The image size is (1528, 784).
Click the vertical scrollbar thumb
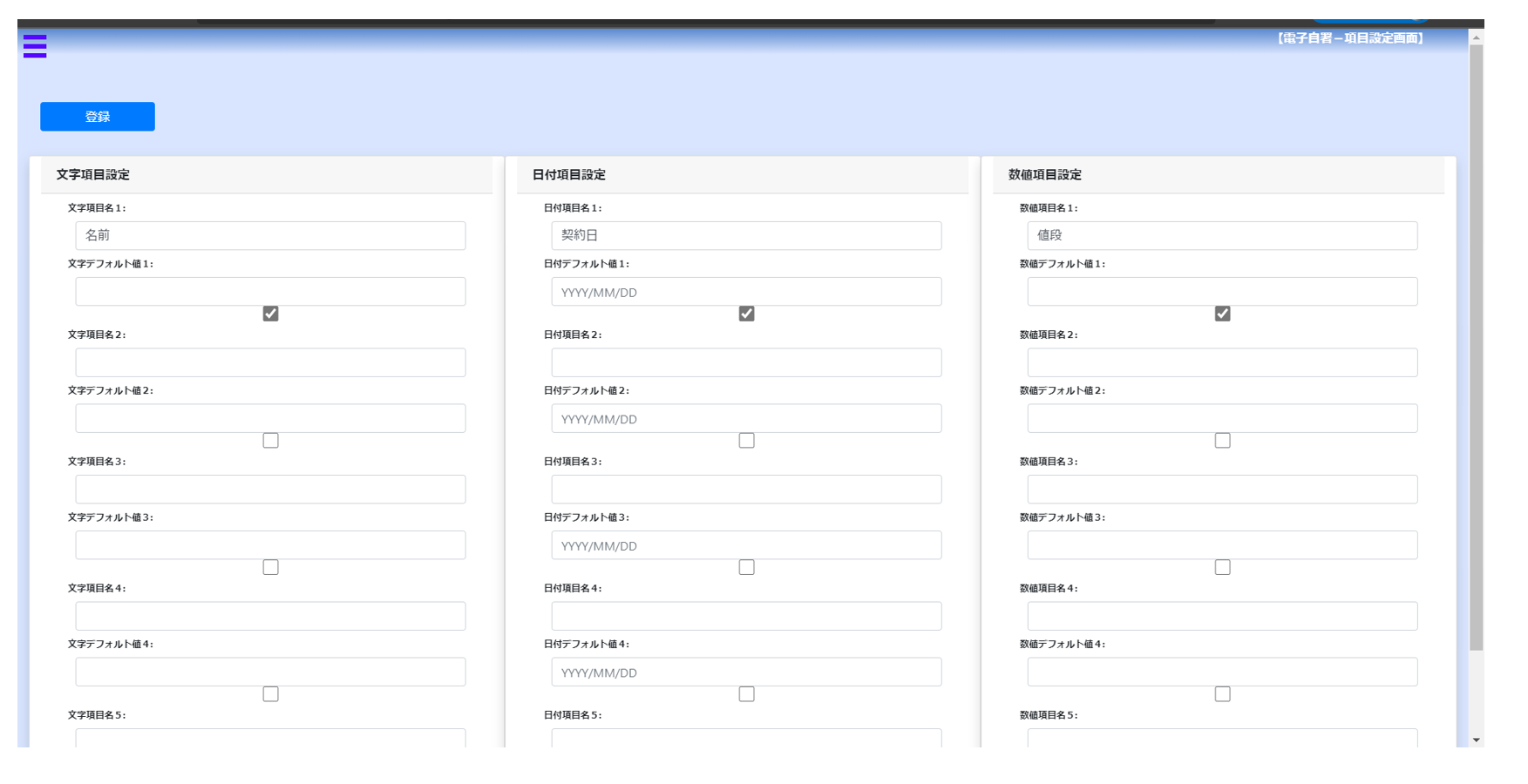[x=1476, y=347]
